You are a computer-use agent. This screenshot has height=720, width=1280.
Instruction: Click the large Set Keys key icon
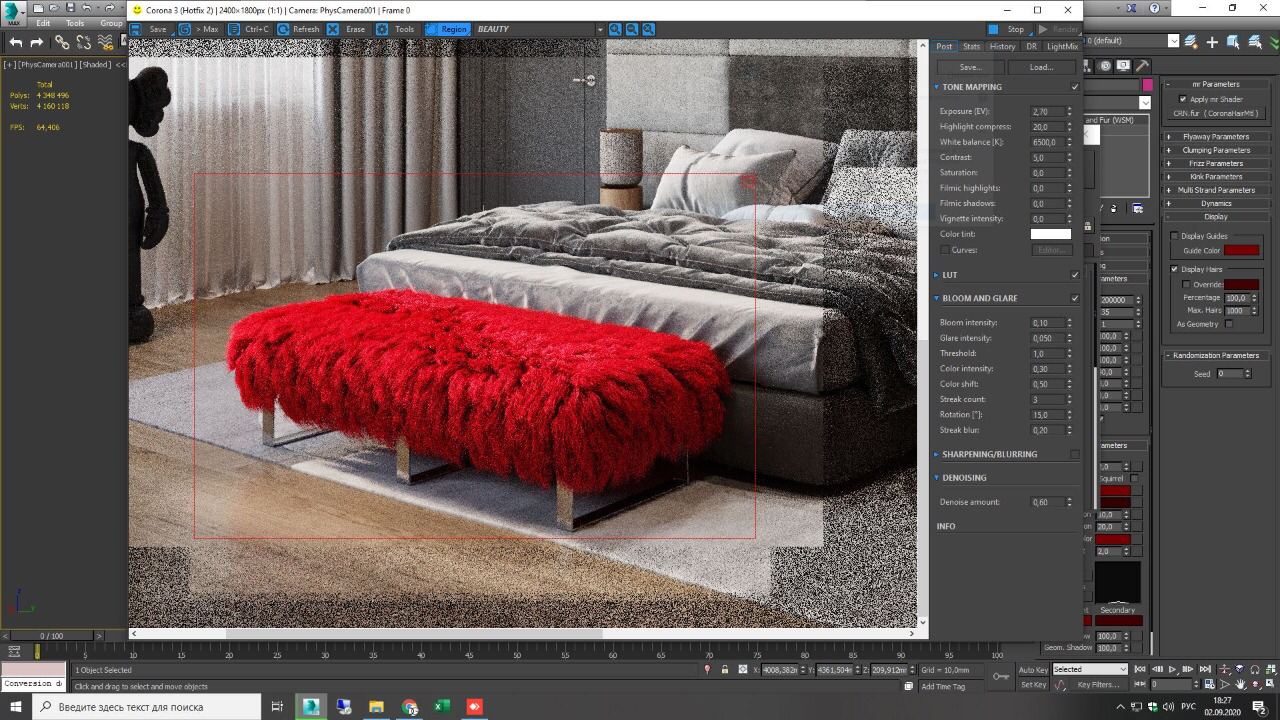click(1000, 677)
